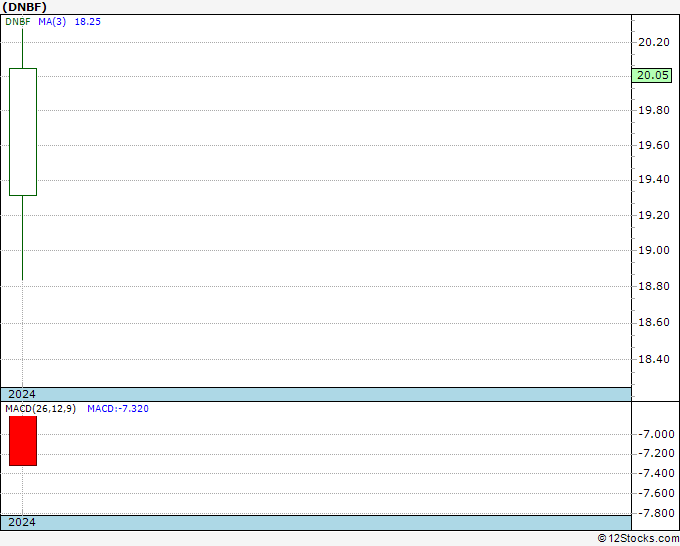
Task: Click the MACD:-7.320 value text
Action: 118,409
